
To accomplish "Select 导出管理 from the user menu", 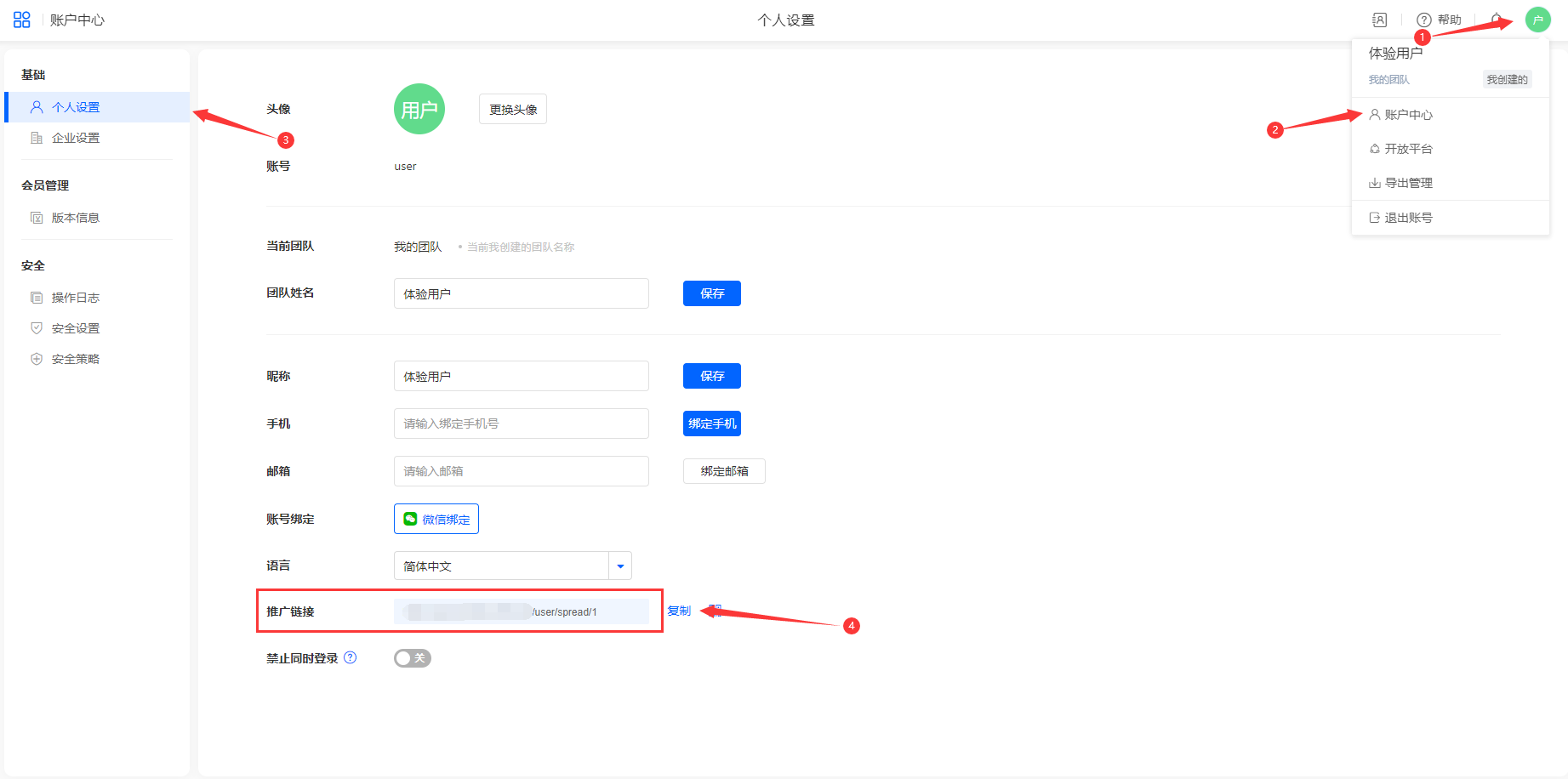I will (1408, 183).
